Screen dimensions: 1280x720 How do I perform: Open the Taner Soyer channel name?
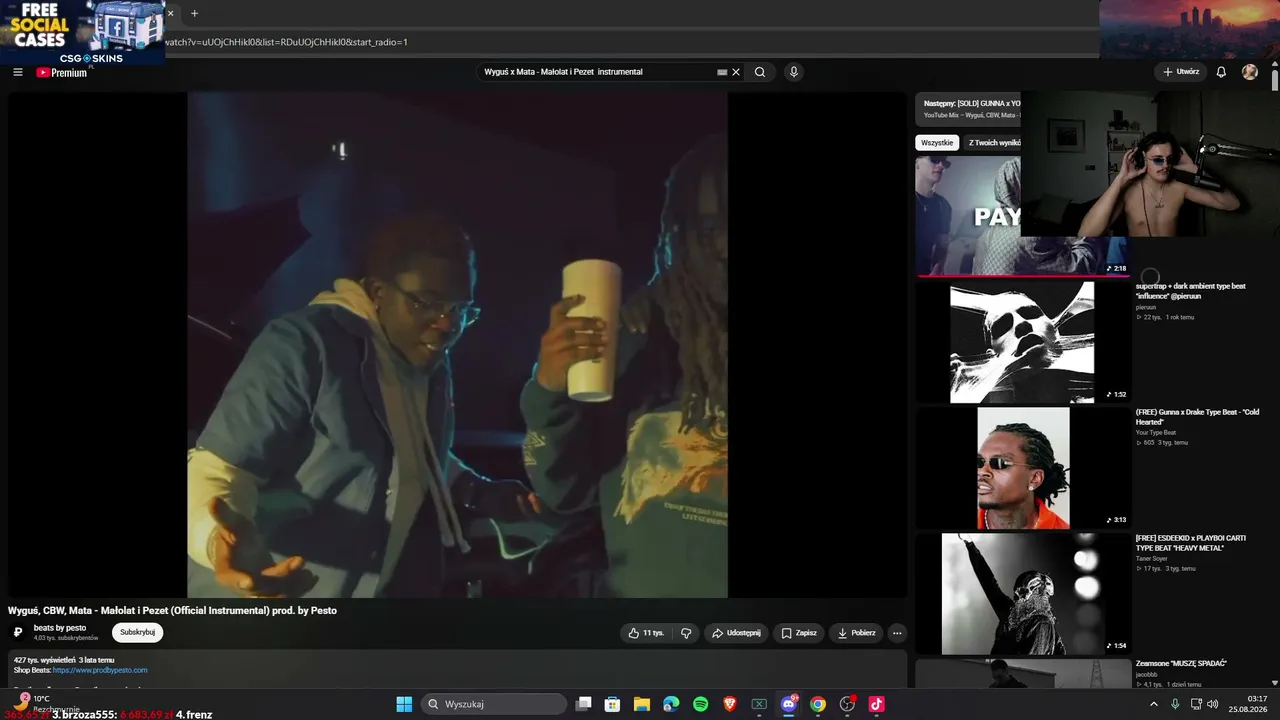pos(1151,559)
